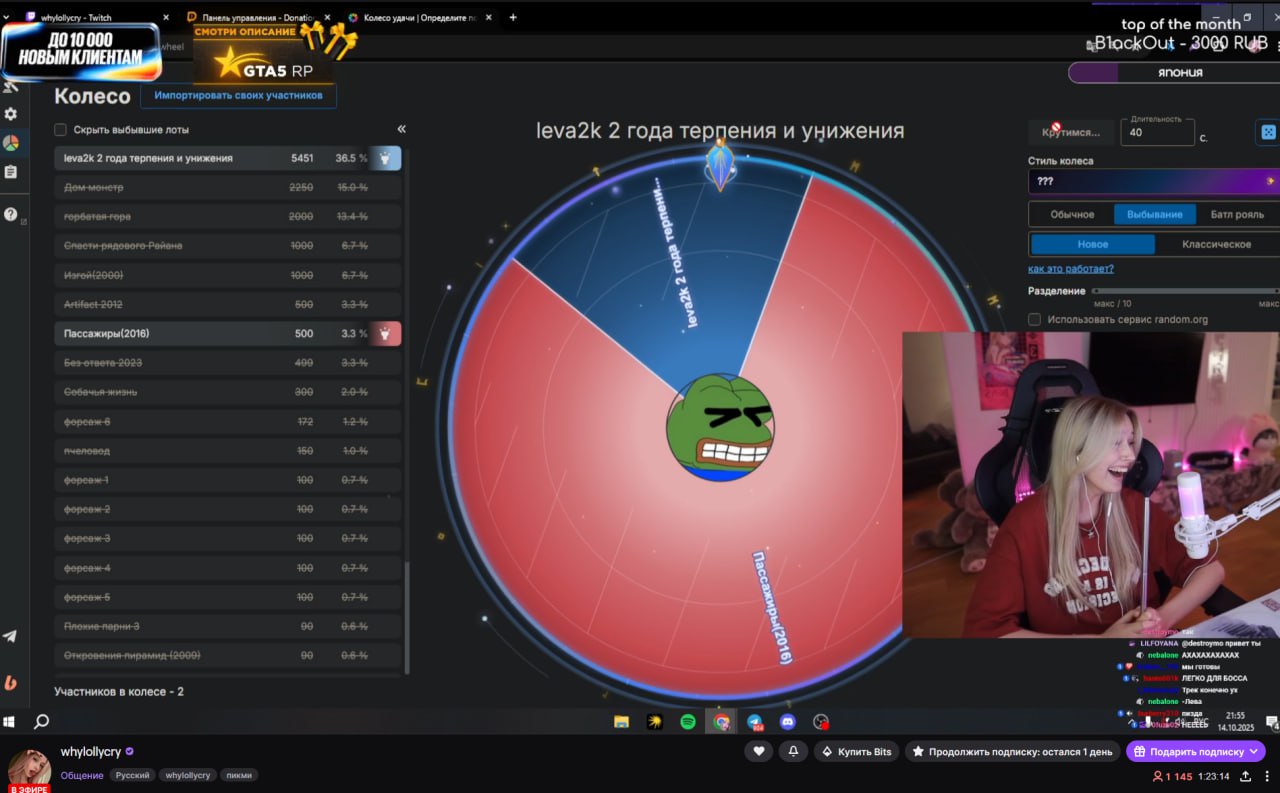Select the 'Обычное' wheel mode
Image resolution: width=1280 pixels, height=793 pixels.
1072,214
